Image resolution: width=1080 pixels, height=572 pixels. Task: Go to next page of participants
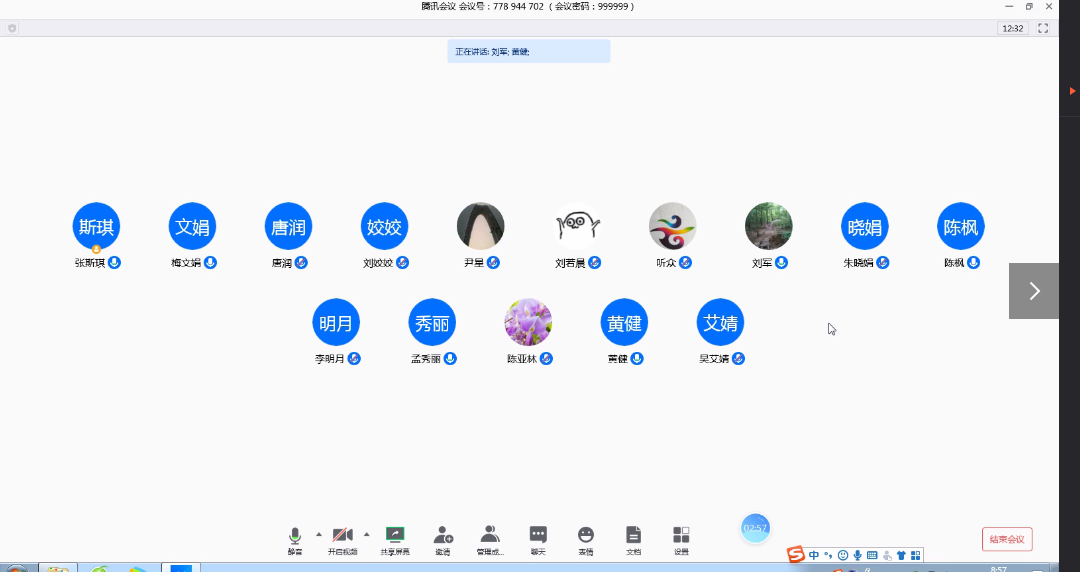[x=1034, y=291]
